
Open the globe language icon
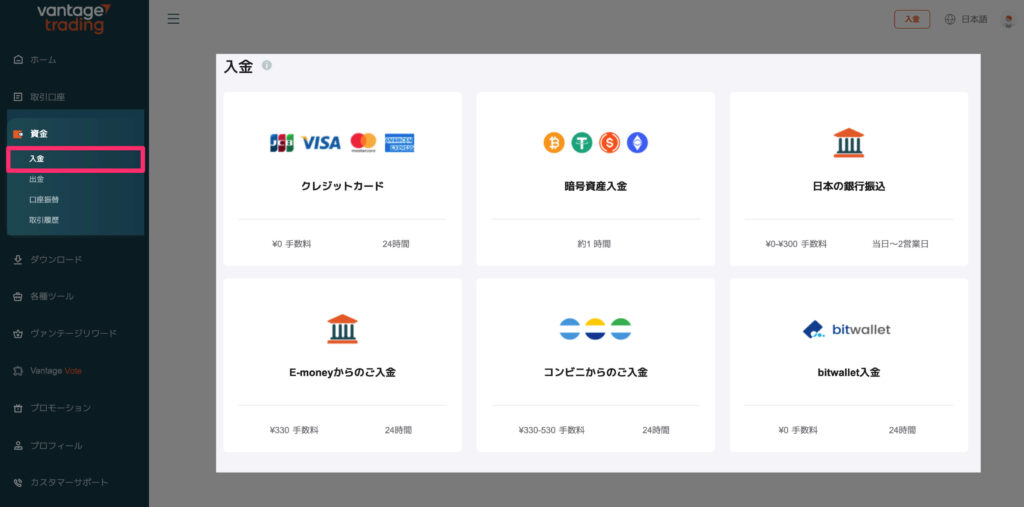click(950, 20)
